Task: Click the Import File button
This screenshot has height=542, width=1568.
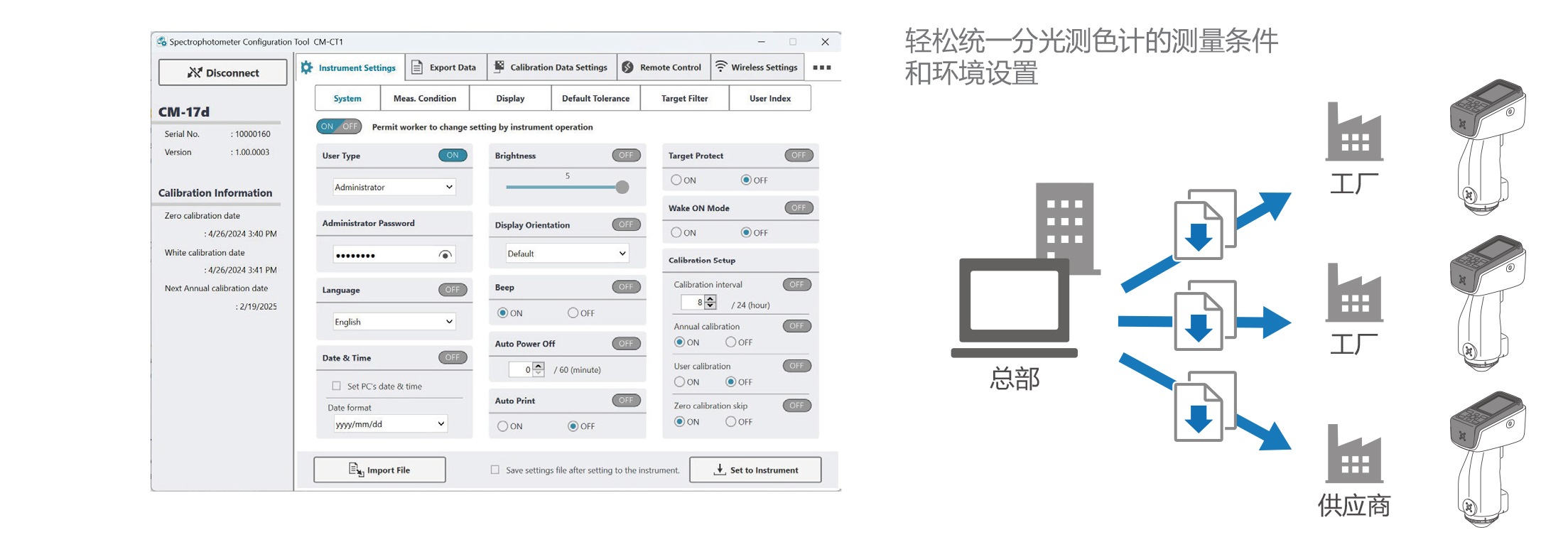Action: 379,470
